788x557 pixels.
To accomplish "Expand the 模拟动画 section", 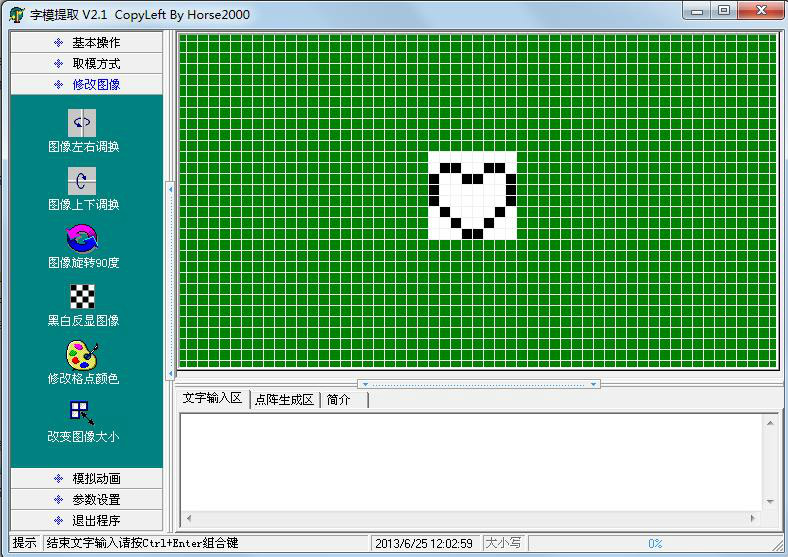I will pos(87,478).
